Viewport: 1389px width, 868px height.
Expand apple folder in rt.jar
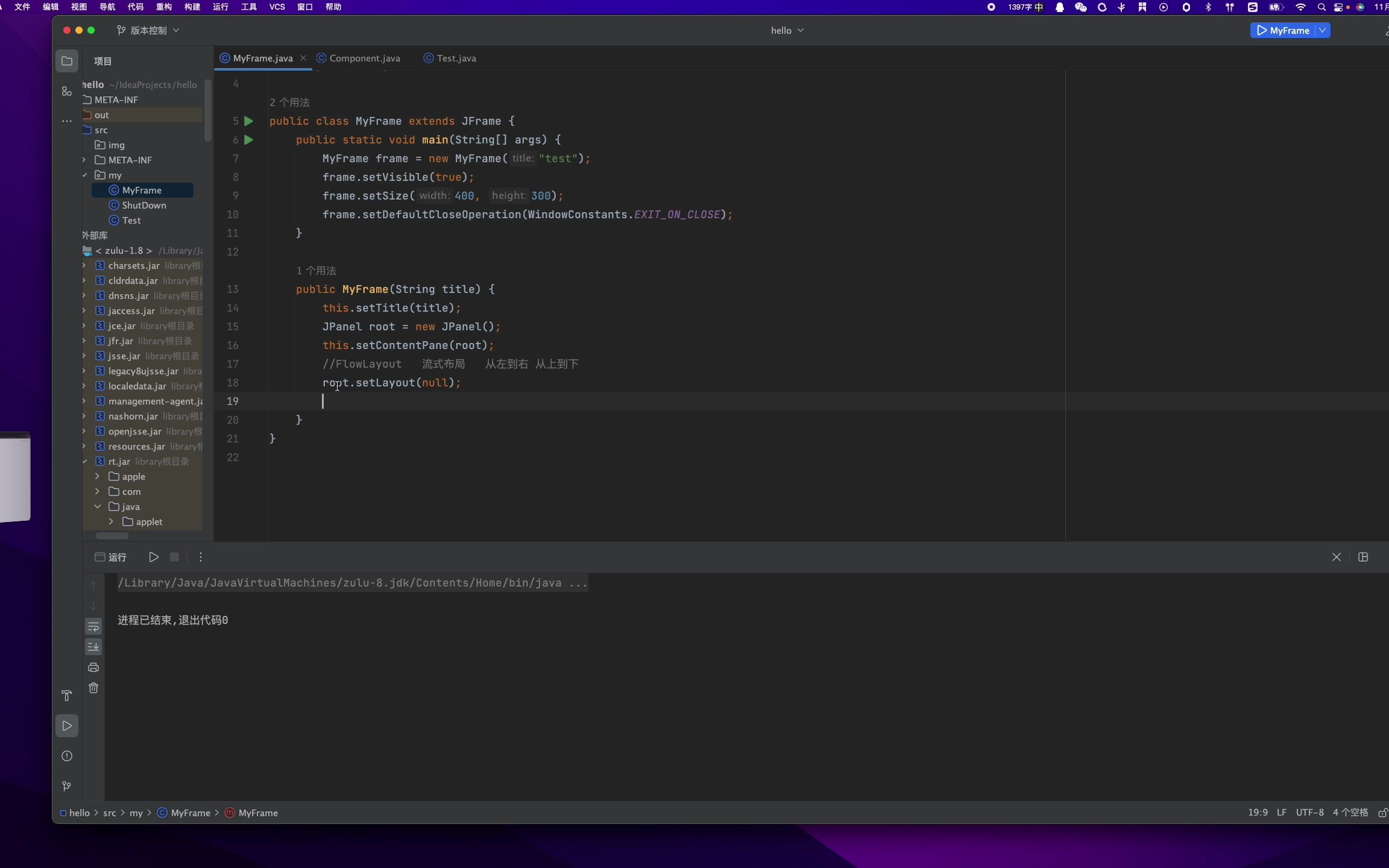pos(98,476)
